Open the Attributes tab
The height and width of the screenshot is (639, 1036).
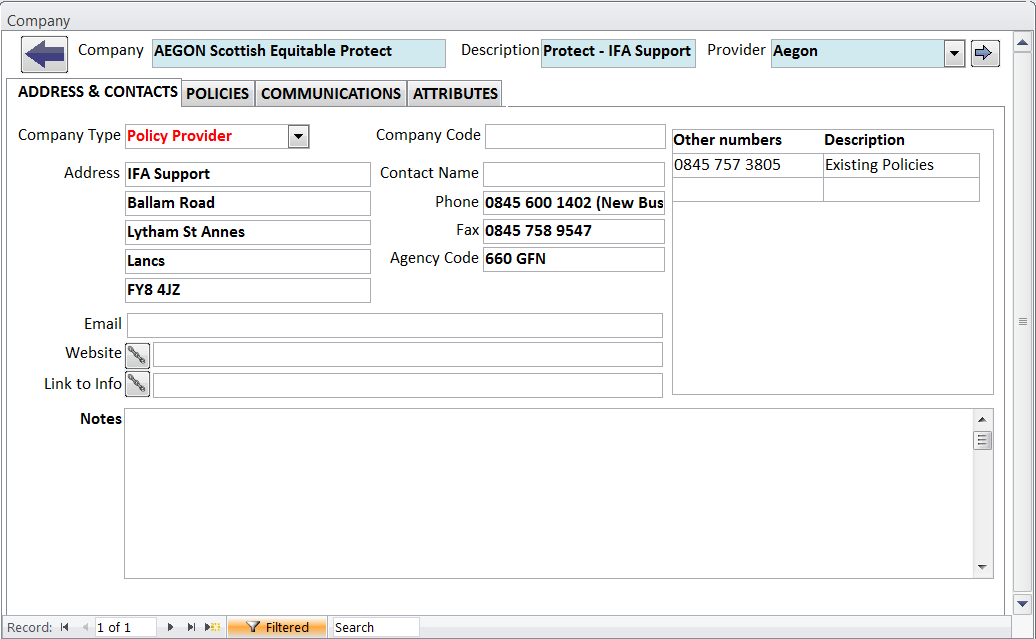455,94
